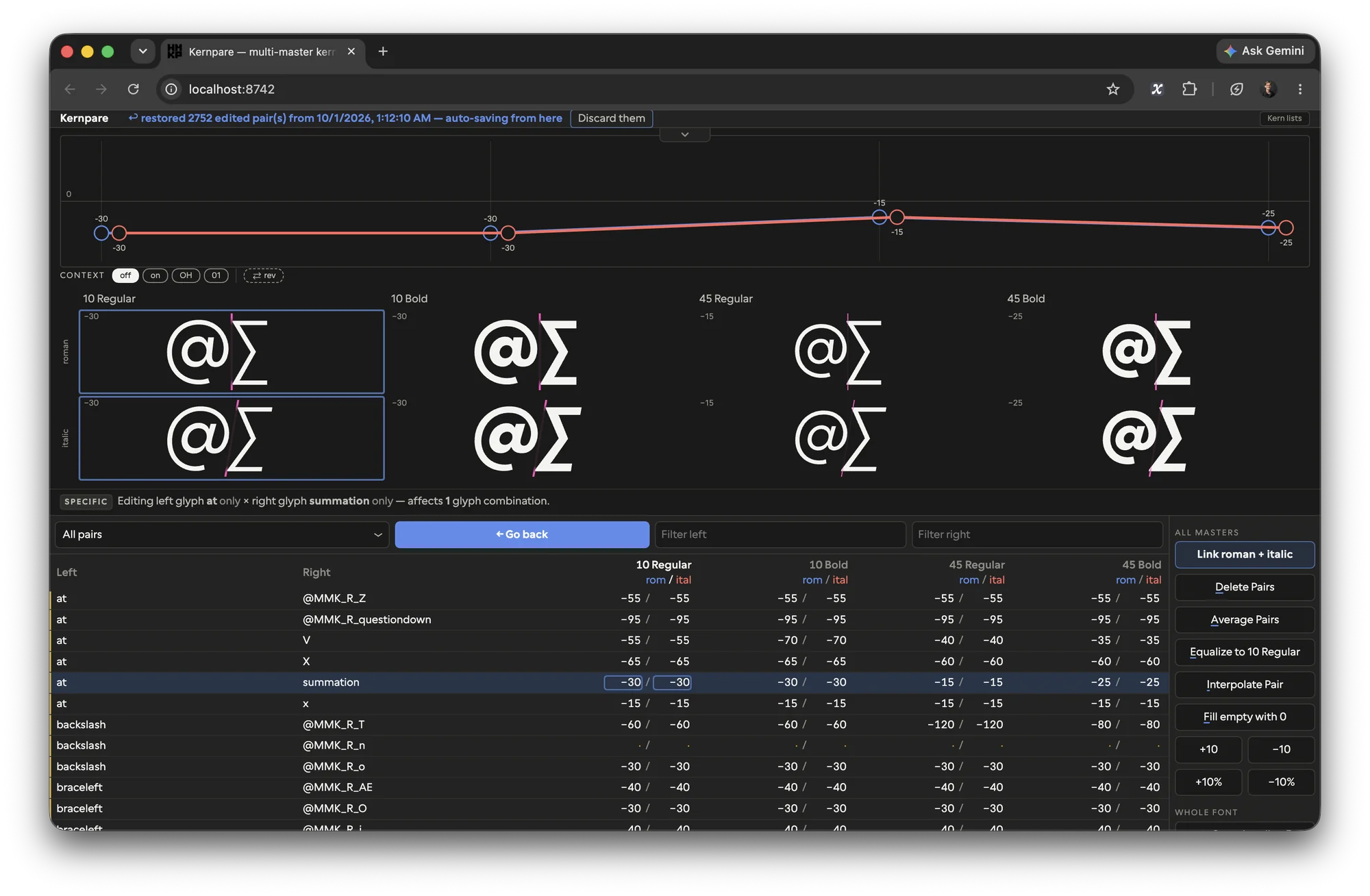Click the Kernpare – multi-master tab
1370x896 pixels.
pos(263,52)
